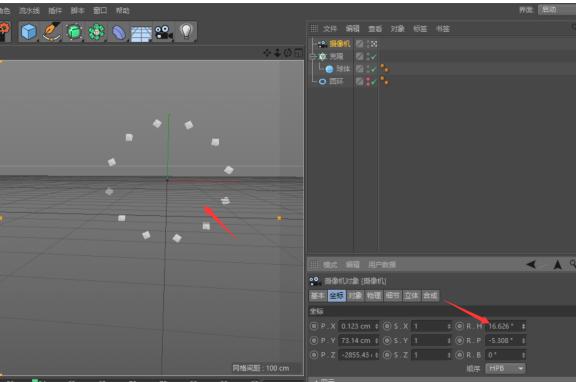Select the blue Bend deformer icon

tap(119, 32)
